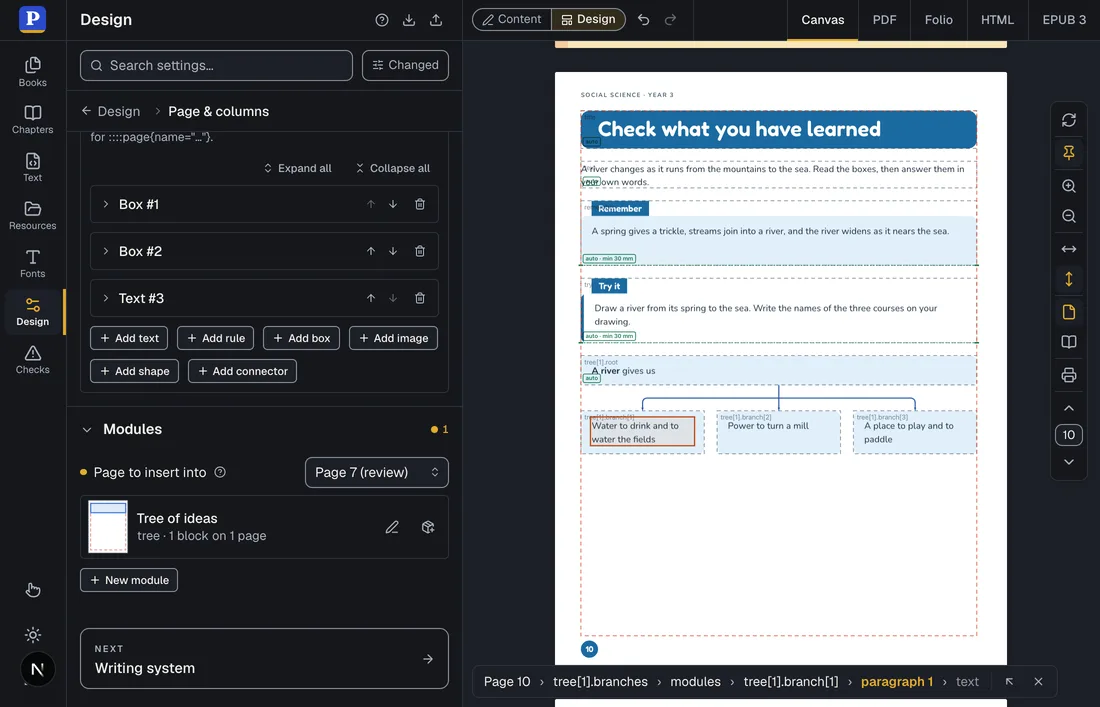Open the Fonts section
1100x707 pixels.
click(32, 264)
